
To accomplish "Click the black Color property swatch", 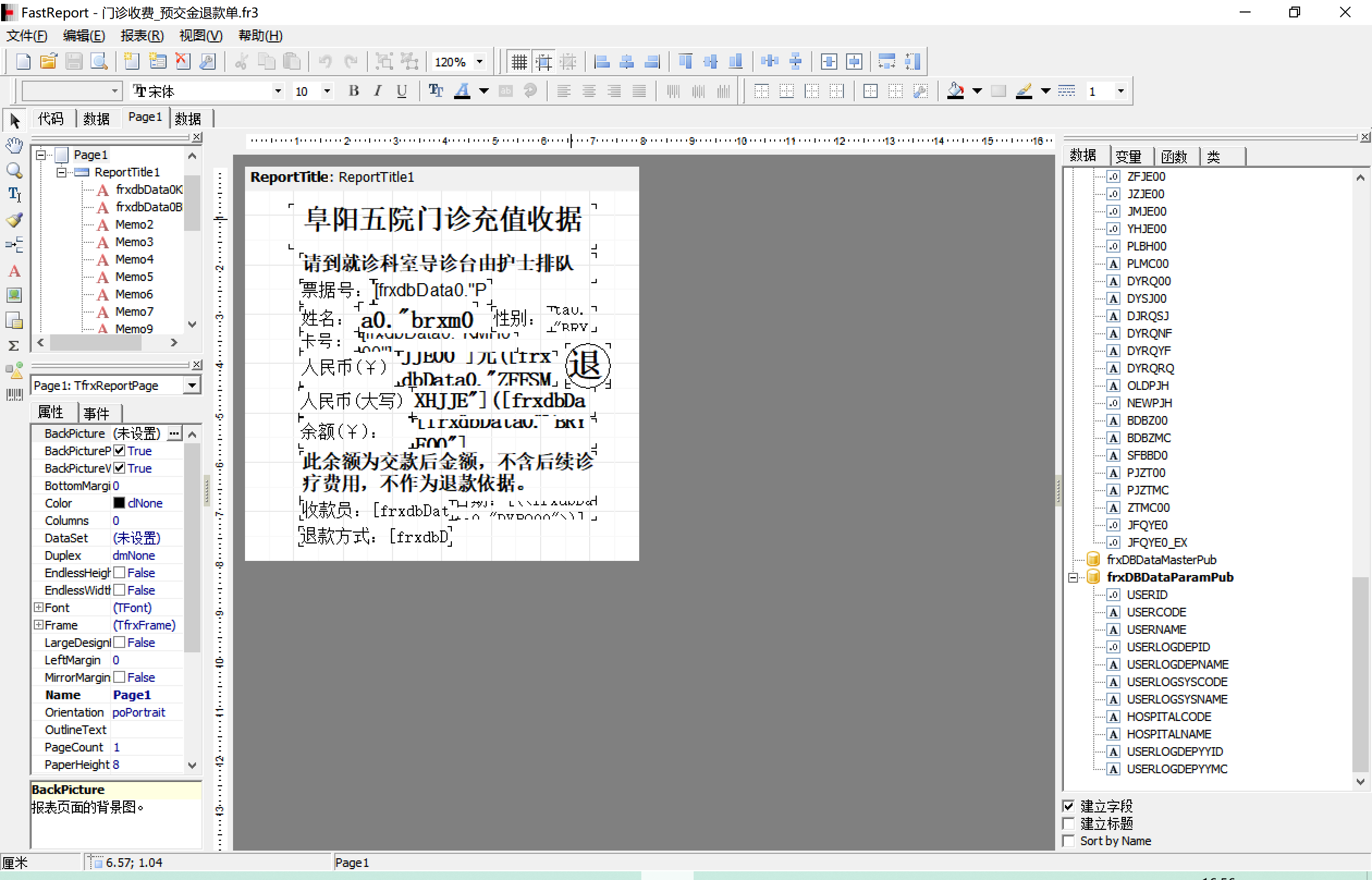I will coord(119,503).
